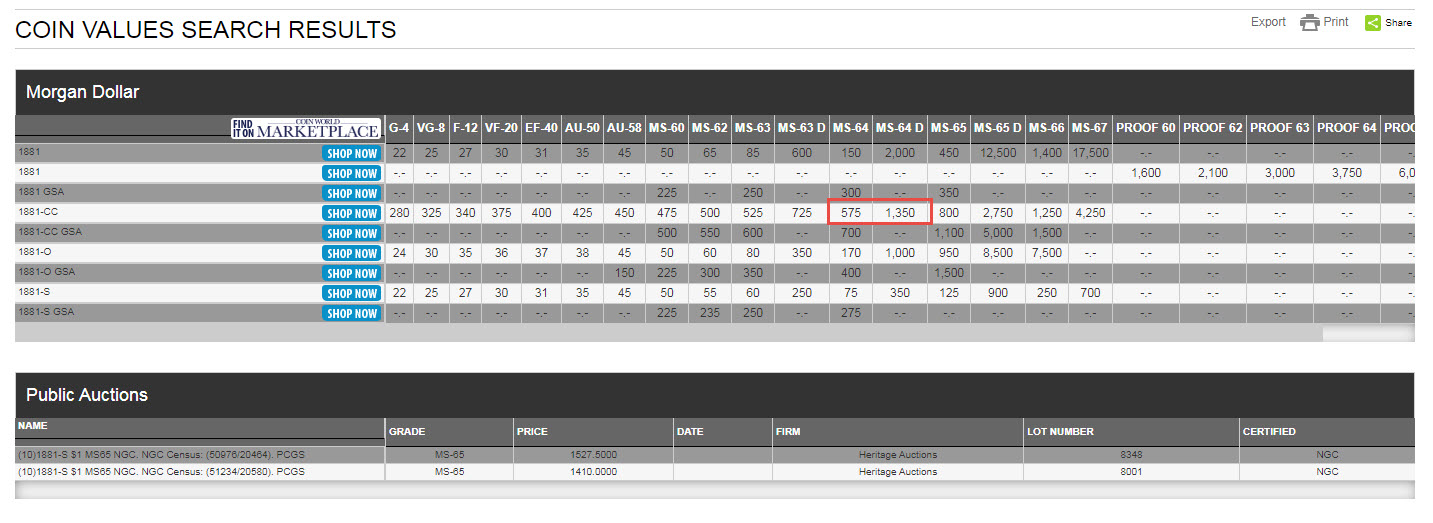Screen dimensions: 1433x523
Task: Open the Coin World Marketplace logo
Action: [x=306, y=128]
